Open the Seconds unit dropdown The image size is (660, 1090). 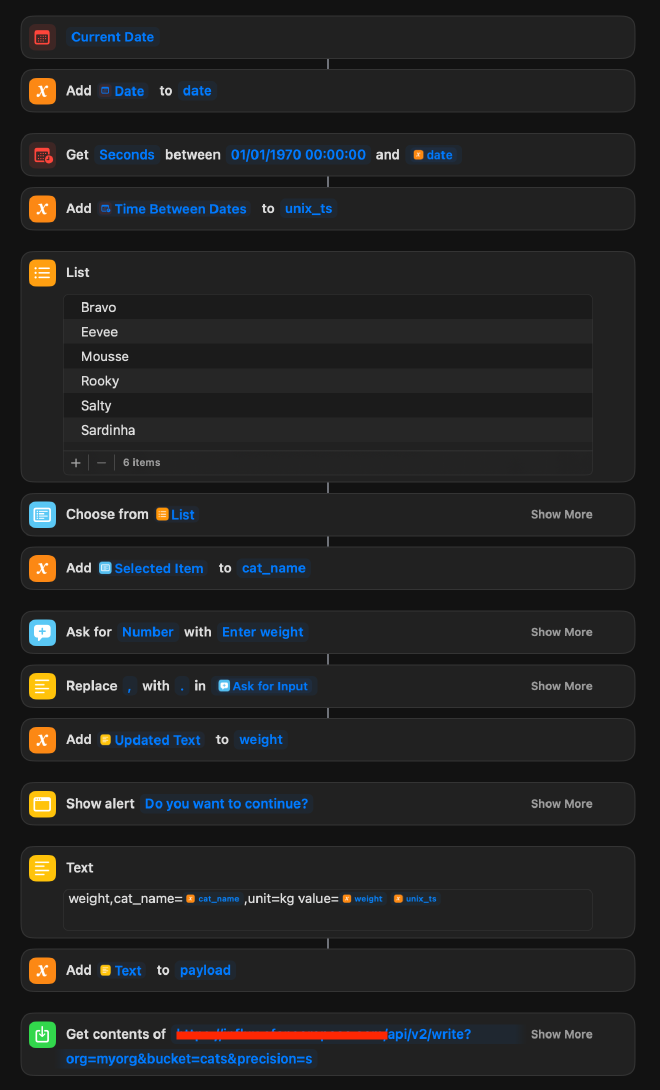tap(127, 155)
